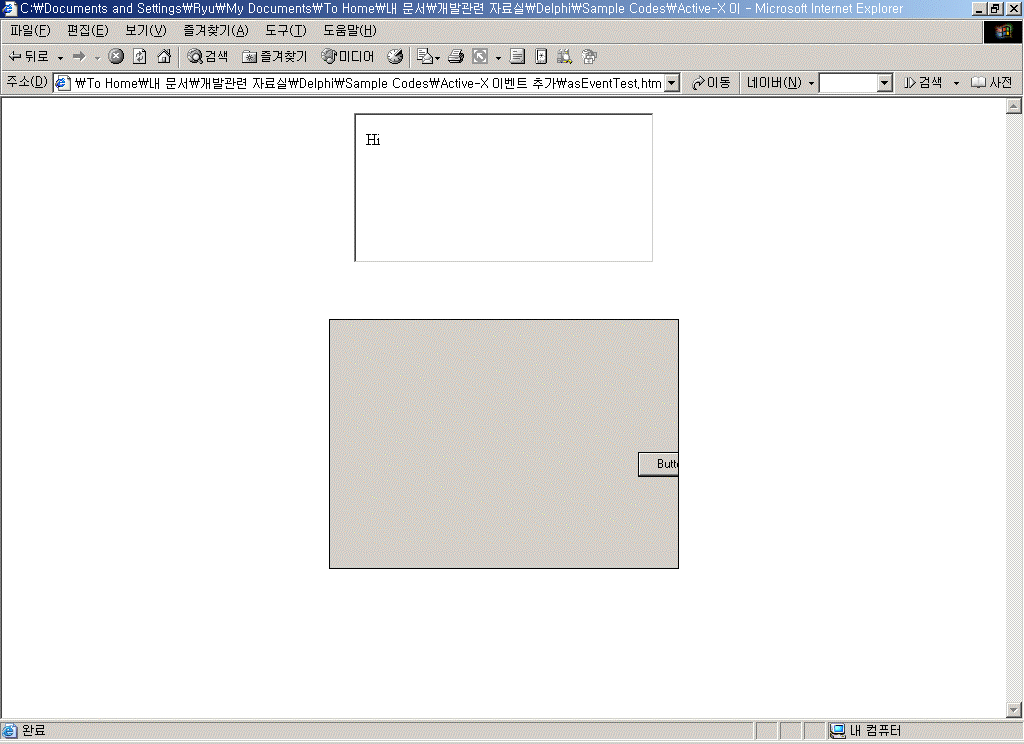Go to Home page icon
This screenshot has width=1024, height=744.
point(164,56)
